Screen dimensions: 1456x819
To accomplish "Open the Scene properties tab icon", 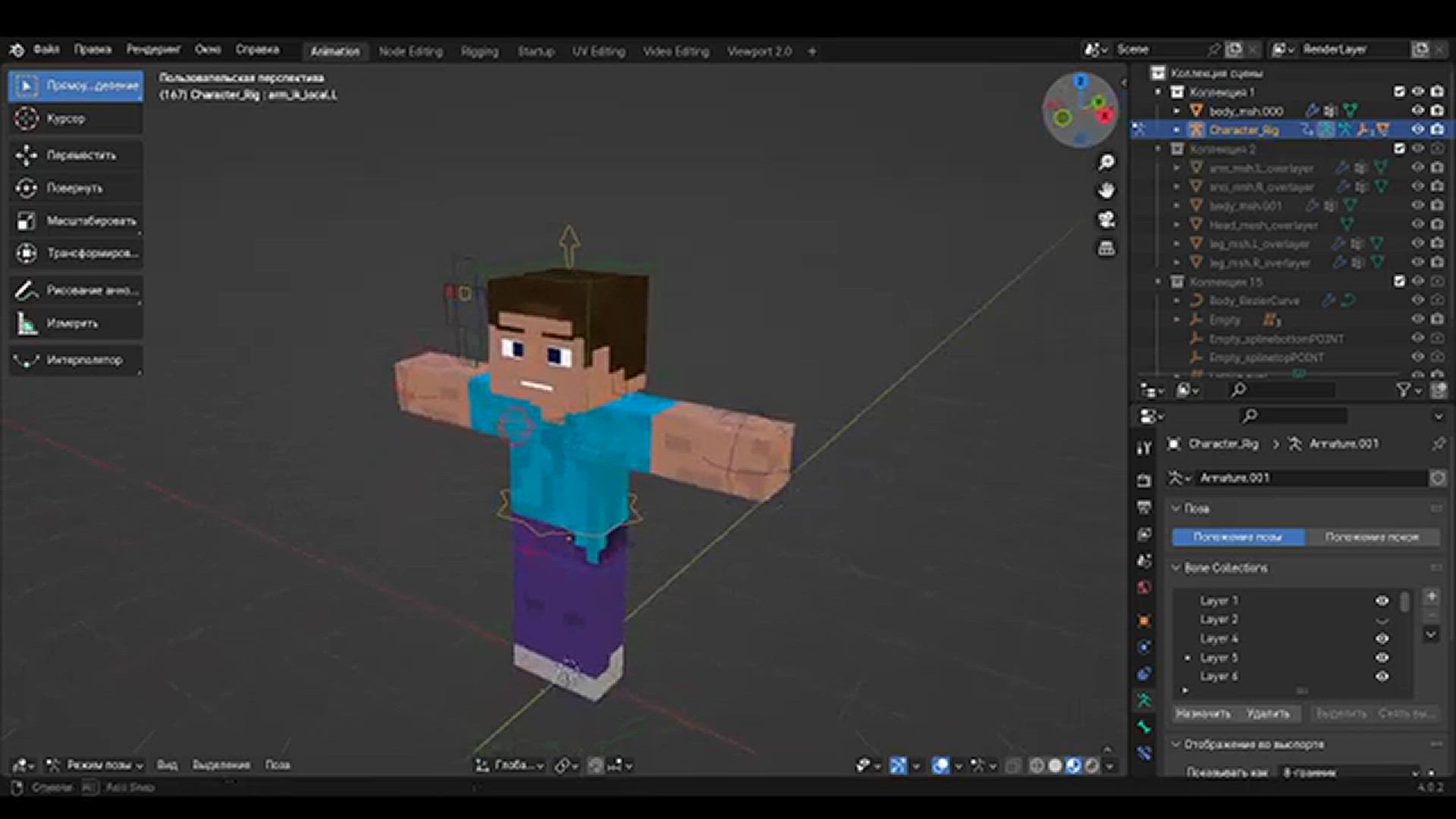I will [1144, 560].
